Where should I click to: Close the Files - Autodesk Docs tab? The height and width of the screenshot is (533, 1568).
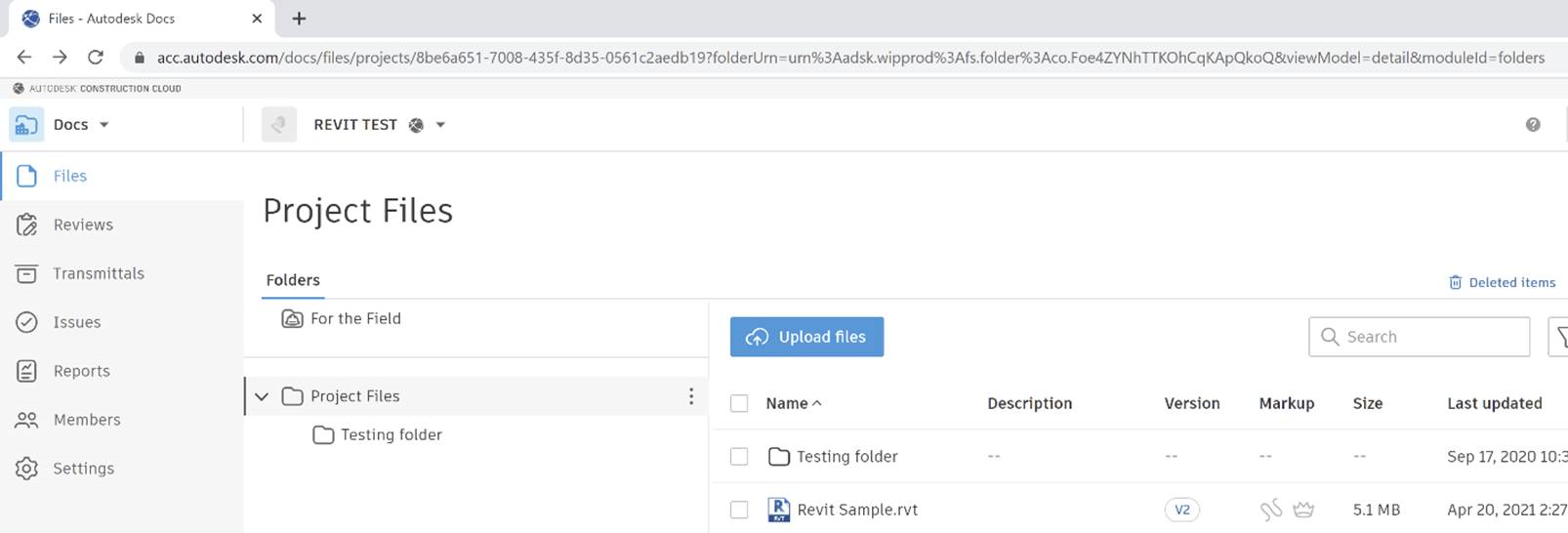pyautogui.click(x=257, y=19)
